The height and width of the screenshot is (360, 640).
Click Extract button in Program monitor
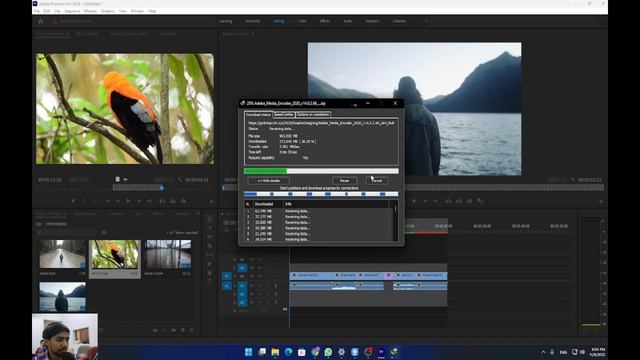coord(459,201)
